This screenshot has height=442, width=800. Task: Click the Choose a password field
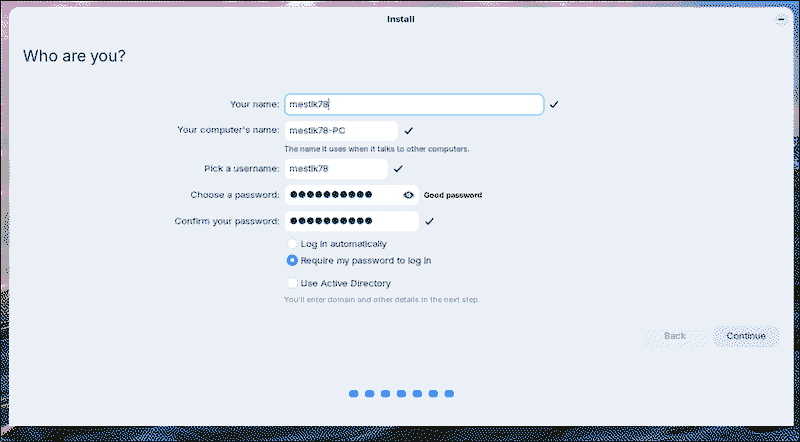(x=352, y=195)
